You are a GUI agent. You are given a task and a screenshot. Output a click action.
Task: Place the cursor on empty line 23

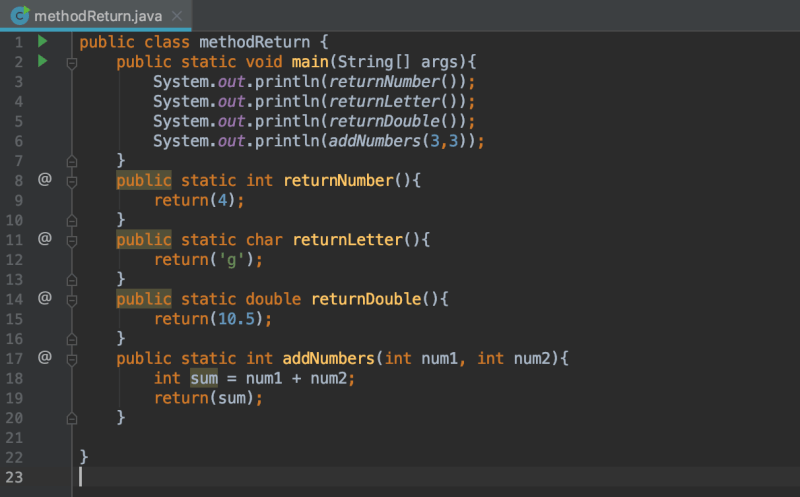coord(436,478)
